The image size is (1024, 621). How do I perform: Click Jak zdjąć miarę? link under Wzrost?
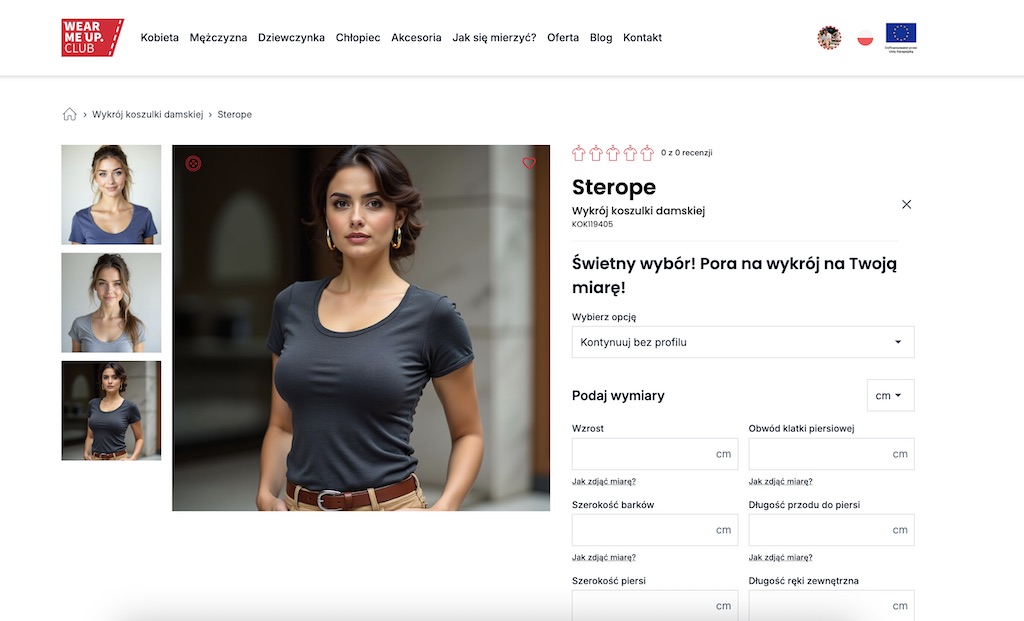click(604, 481)
